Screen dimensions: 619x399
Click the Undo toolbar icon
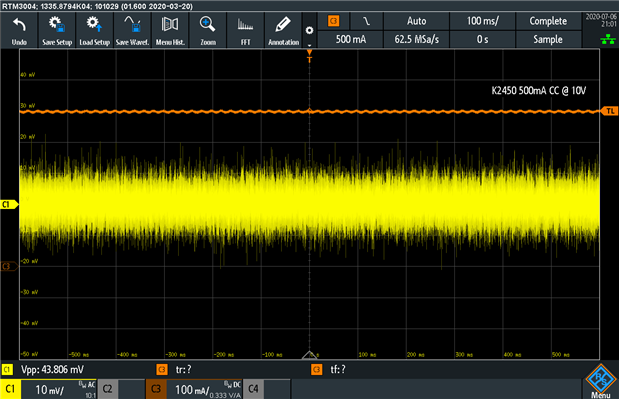coord(19,31)
